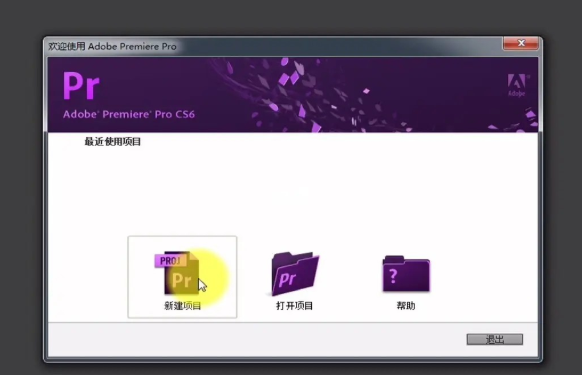The image size is (582, 375).
Task: Click the 退出 exit button
Action: tap(495, 339)
